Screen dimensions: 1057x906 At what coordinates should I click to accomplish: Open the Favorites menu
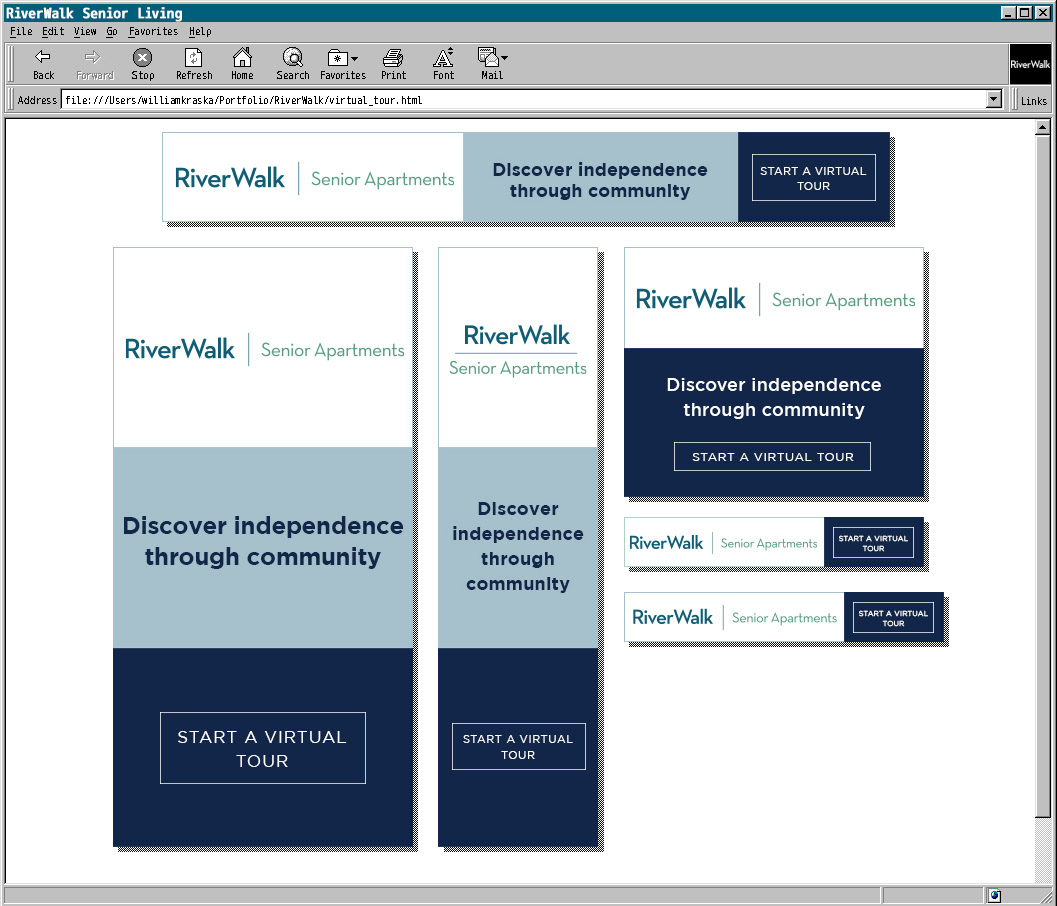153,31
